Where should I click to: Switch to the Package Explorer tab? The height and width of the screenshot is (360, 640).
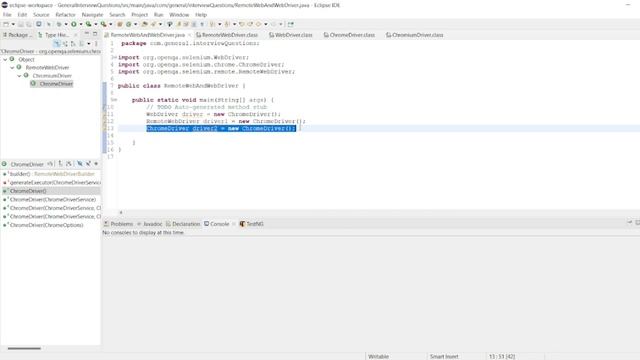(17, 35)
